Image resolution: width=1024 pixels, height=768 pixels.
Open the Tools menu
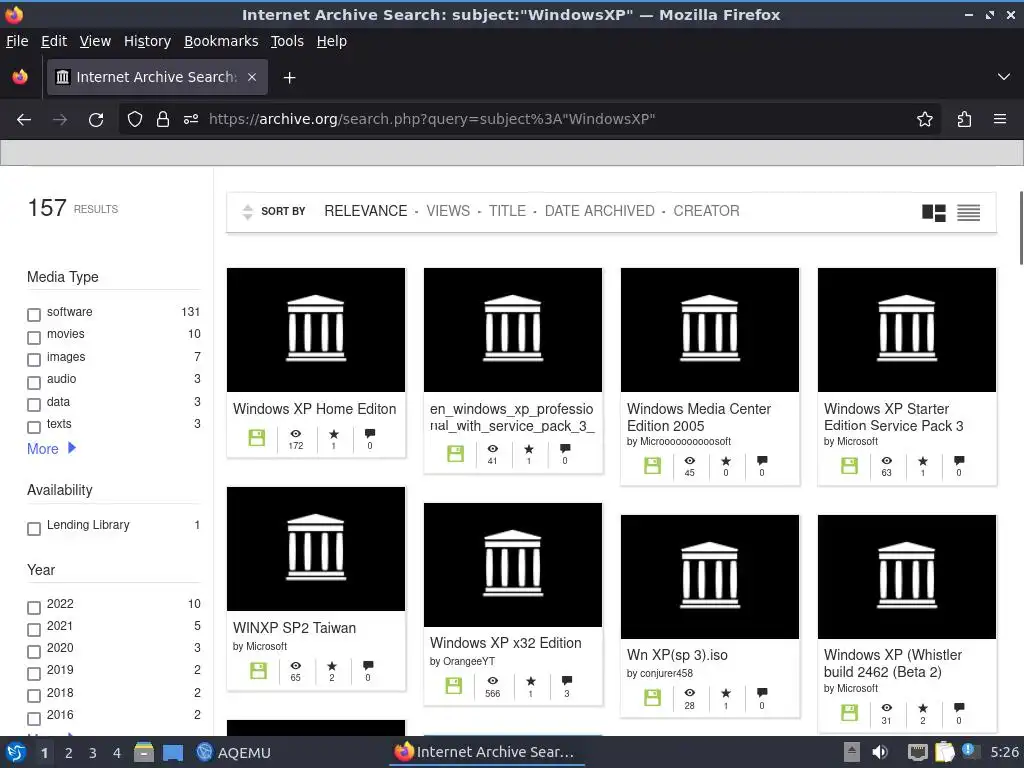[x=287, y=41]
